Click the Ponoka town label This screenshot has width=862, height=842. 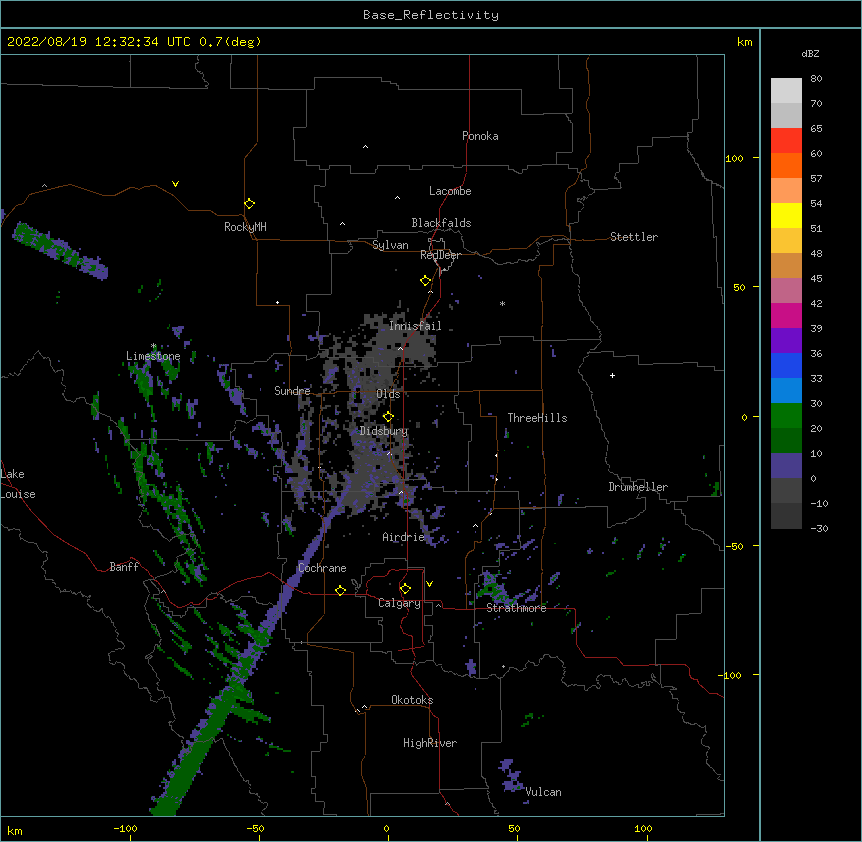coord(480,136)
